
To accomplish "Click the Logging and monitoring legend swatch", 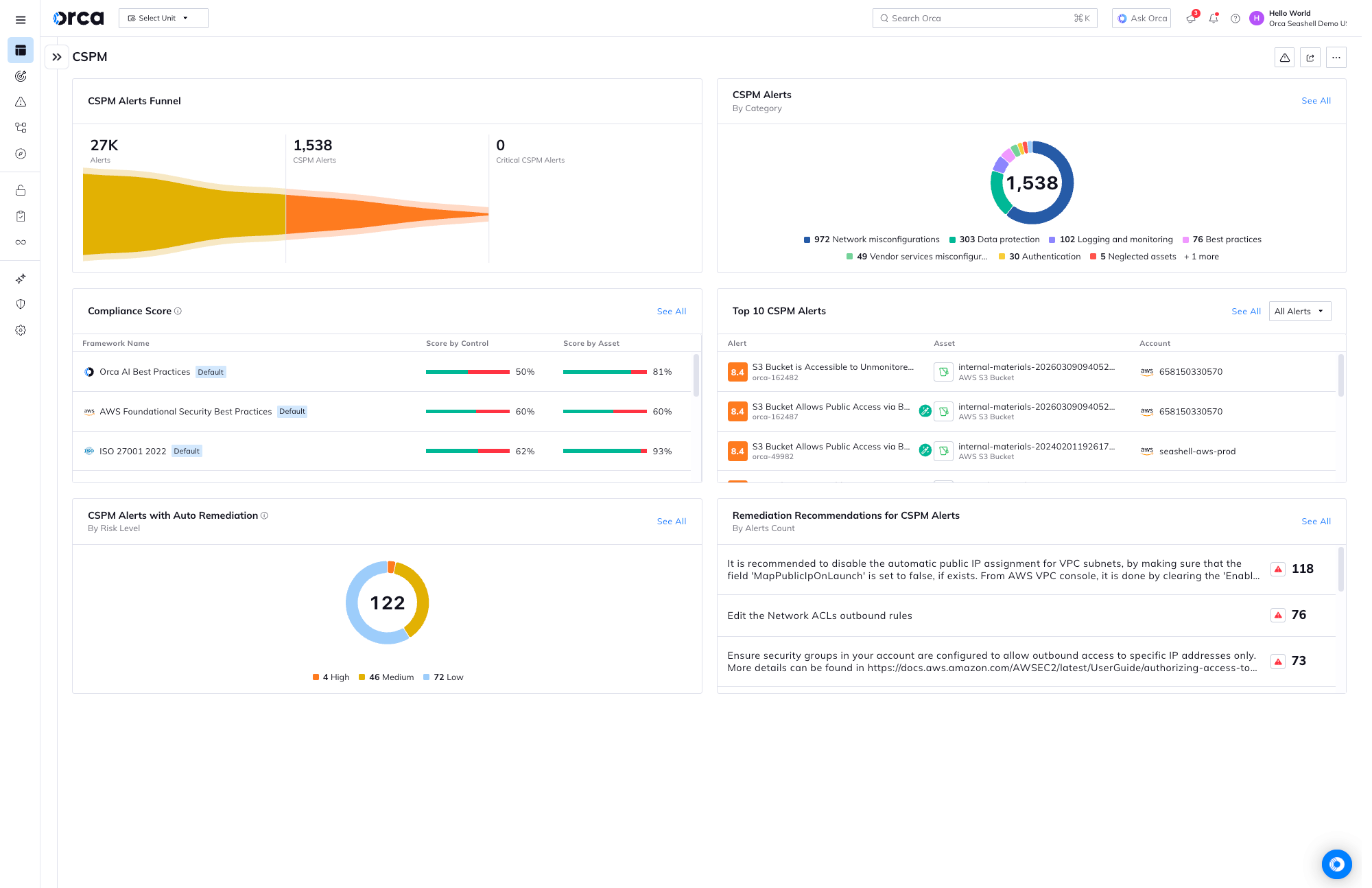I will [1052, 239].
